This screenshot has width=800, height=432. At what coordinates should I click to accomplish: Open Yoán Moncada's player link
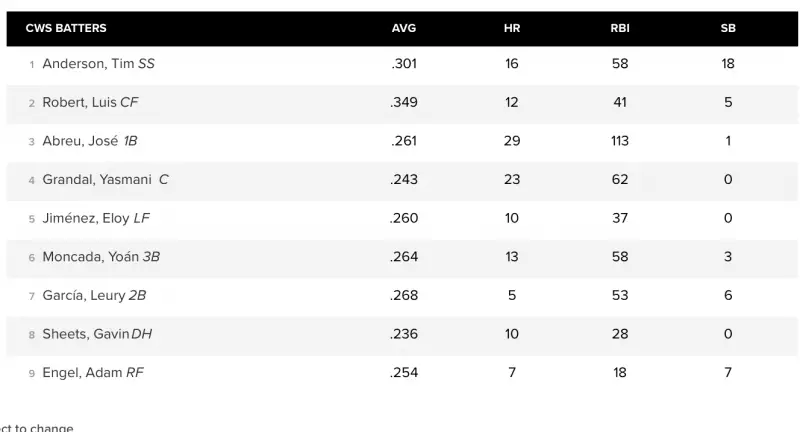coord(90,257)
